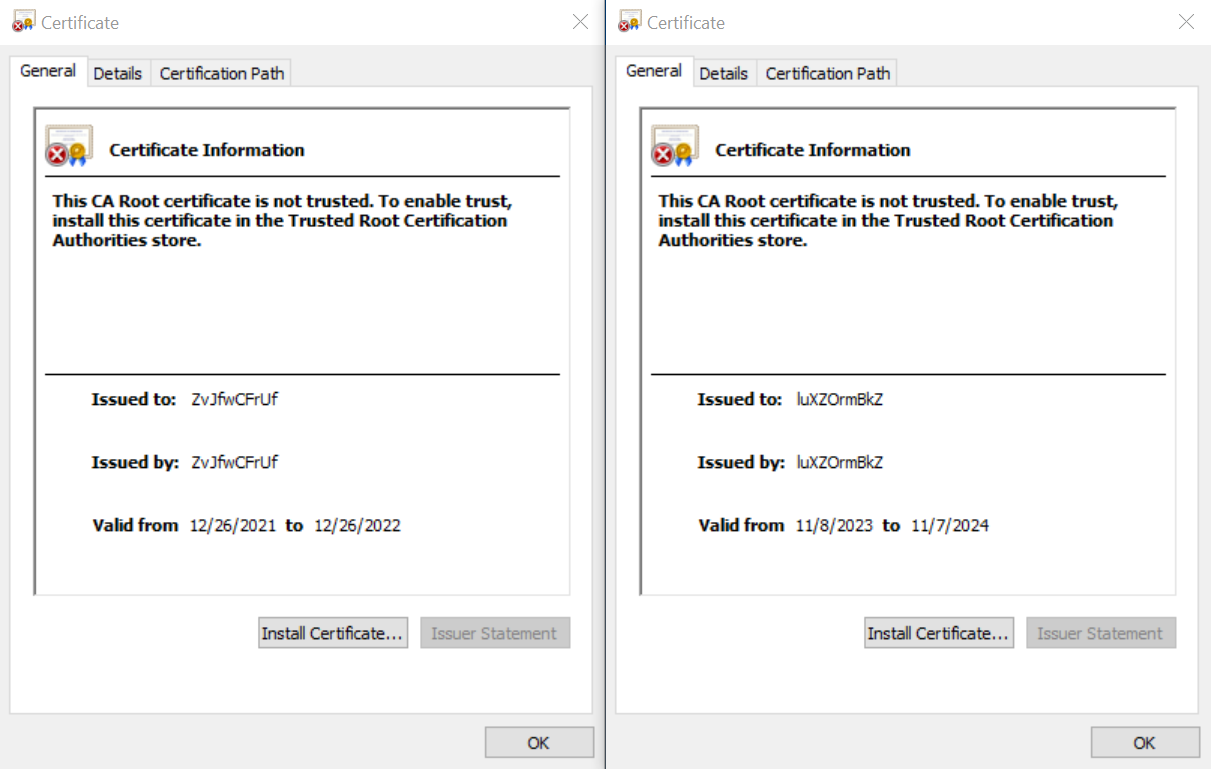The width and height of the screenshot is (1211, 769).
Task: Click valid-from date 11/8/2023
Action: coord(835,525)
